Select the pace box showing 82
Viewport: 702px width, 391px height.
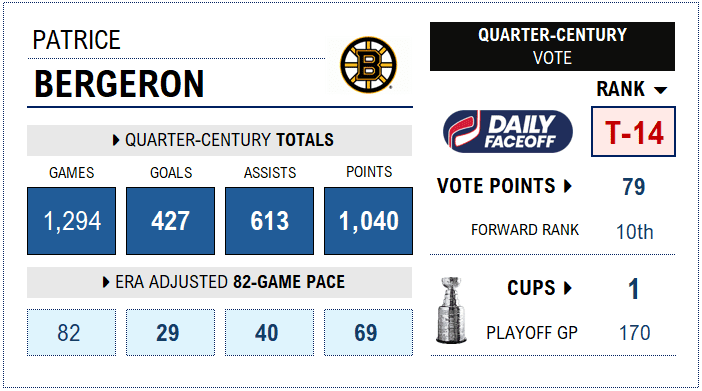point(72,332)
